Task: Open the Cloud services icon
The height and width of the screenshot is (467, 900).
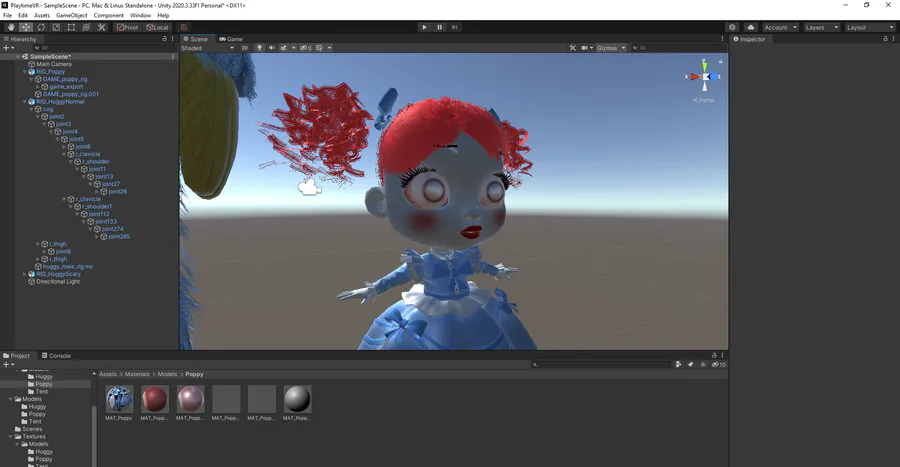Action: point(750,27)
